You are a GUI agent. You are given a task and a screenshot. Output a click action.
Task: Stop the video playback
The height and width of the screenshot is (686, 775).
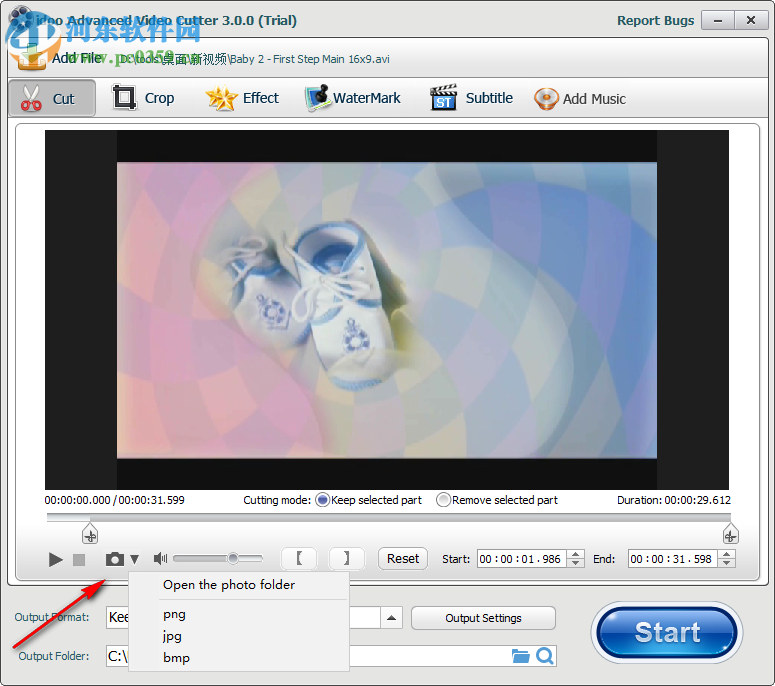coord(79,559)
